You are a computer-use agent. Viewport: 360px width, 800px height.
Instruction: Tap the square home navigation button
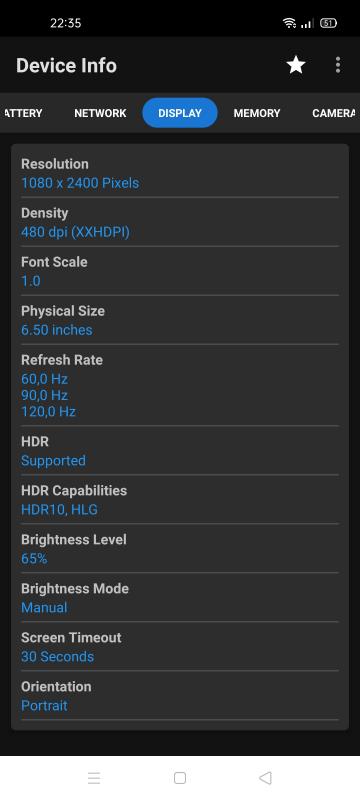(x=179, y=778)
